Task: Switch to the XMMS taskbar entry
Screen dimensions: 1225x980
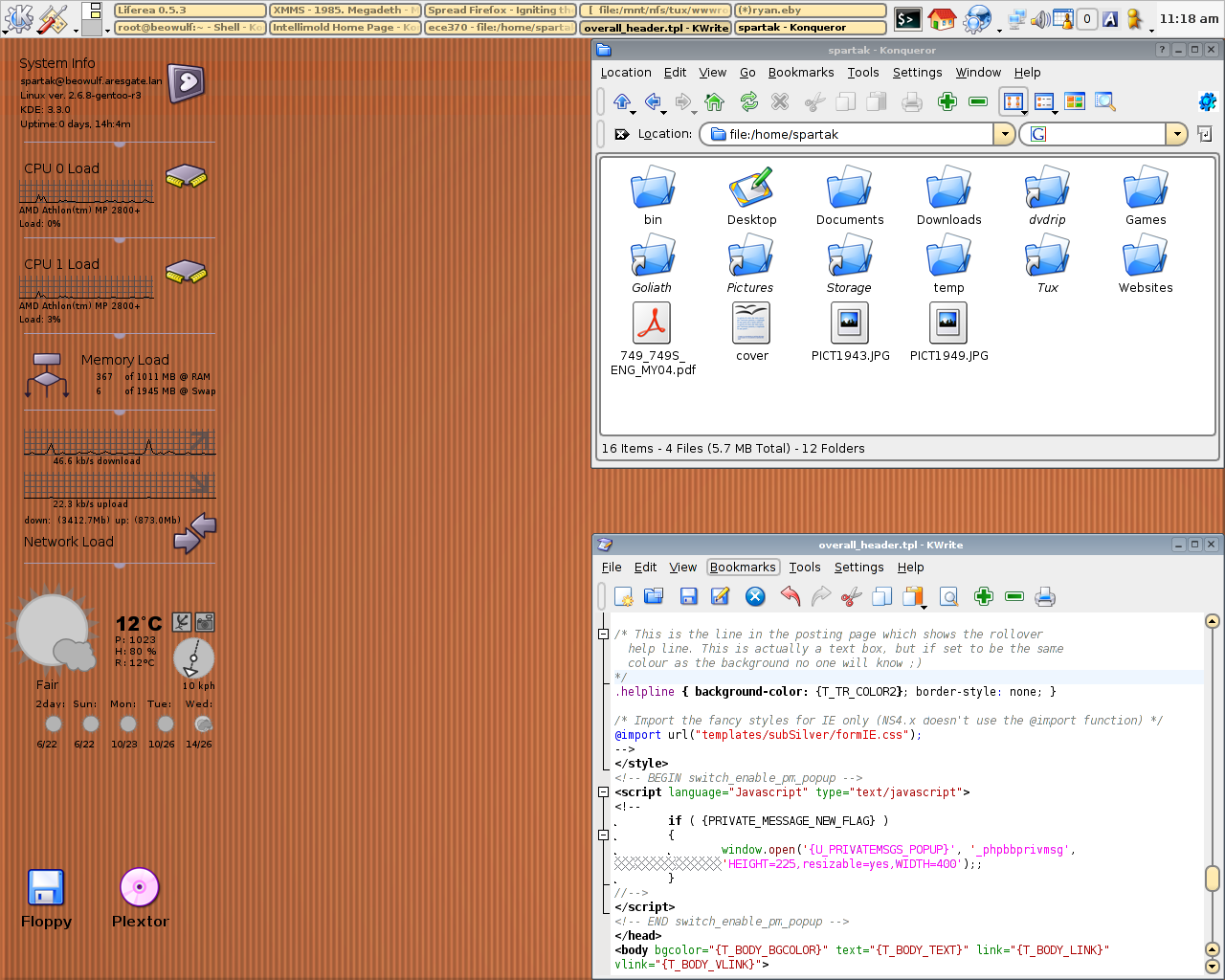Action: coord(345,11)
